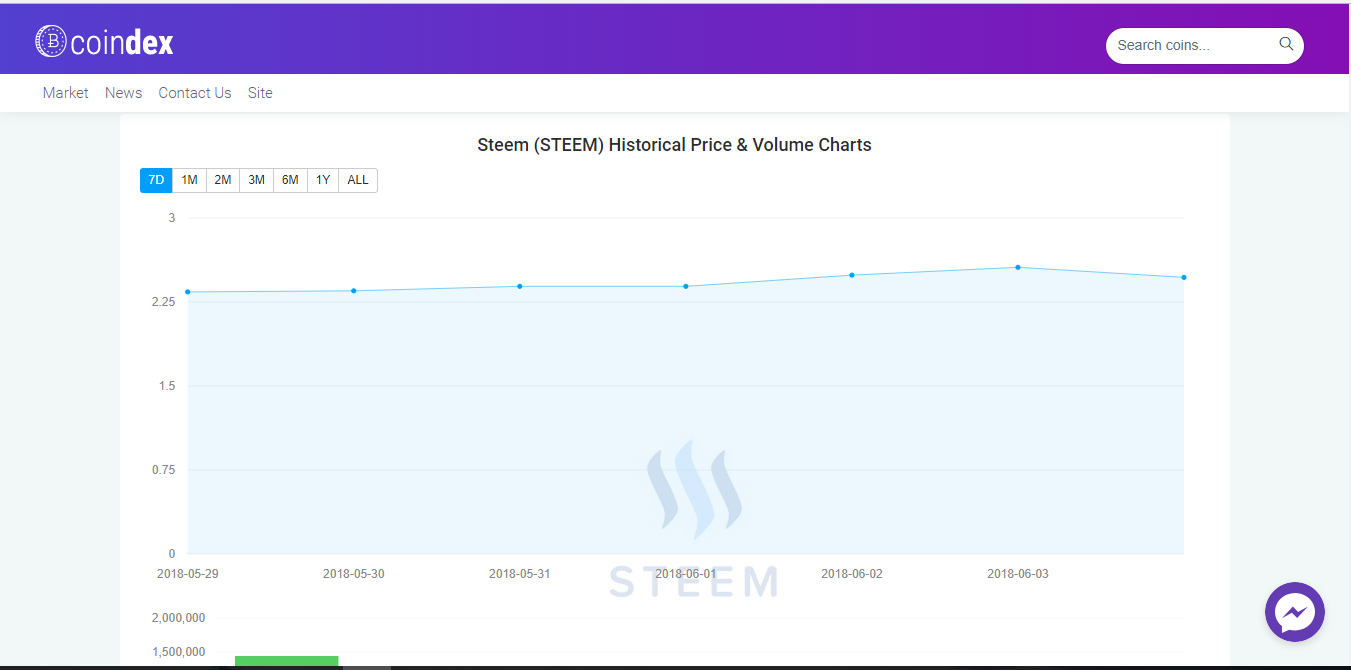Click the last data point on the price line
1351x670 pixels.
pos(1184,277)
